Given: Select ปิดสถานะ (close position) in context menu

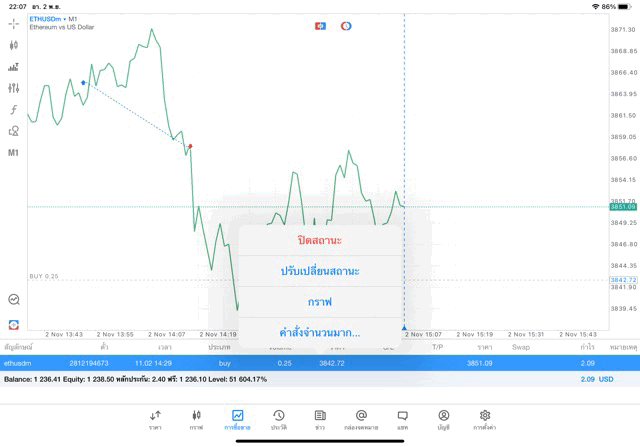Looking at the screenshot, I should (320, 241).
